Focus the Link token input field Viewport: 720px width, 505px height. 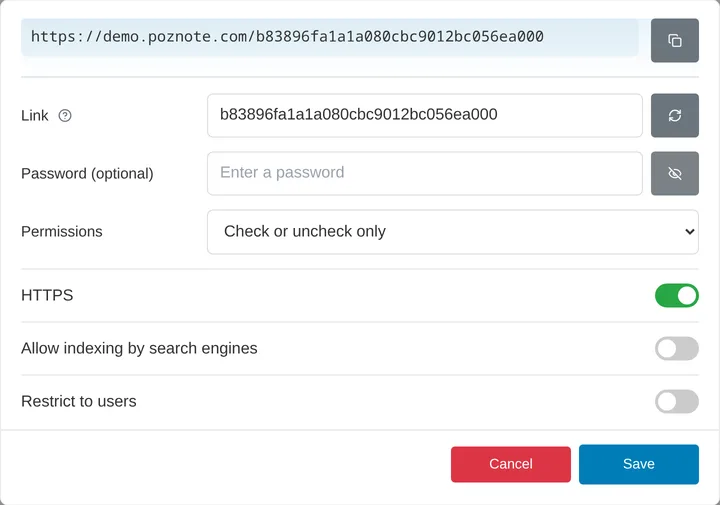pyautogui.click(x=425, y=116)
